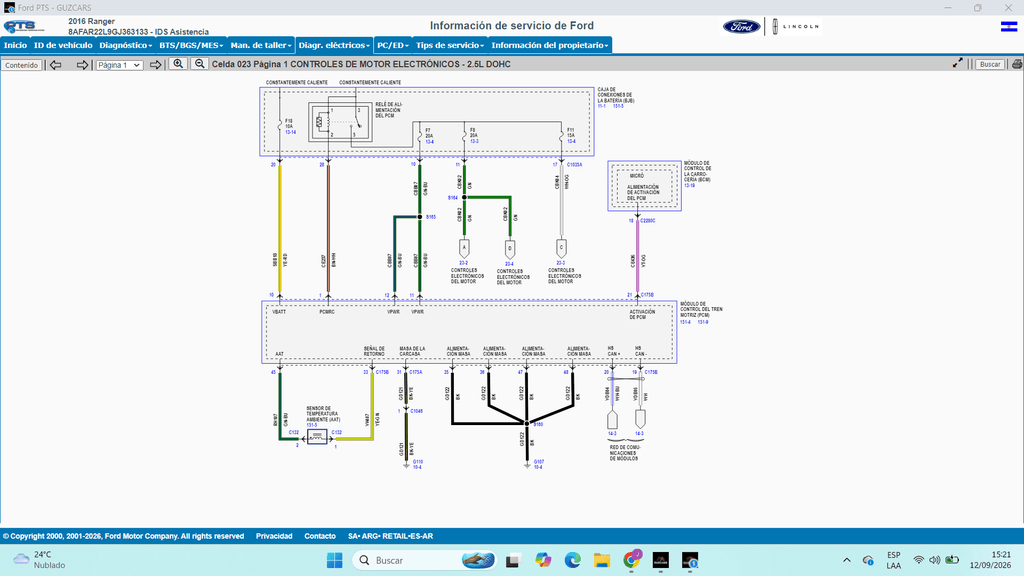Follow the 23-3 link below connector C
Image resolution: width=1024 pixels, height=576 pixels.
tap(560, 263)
